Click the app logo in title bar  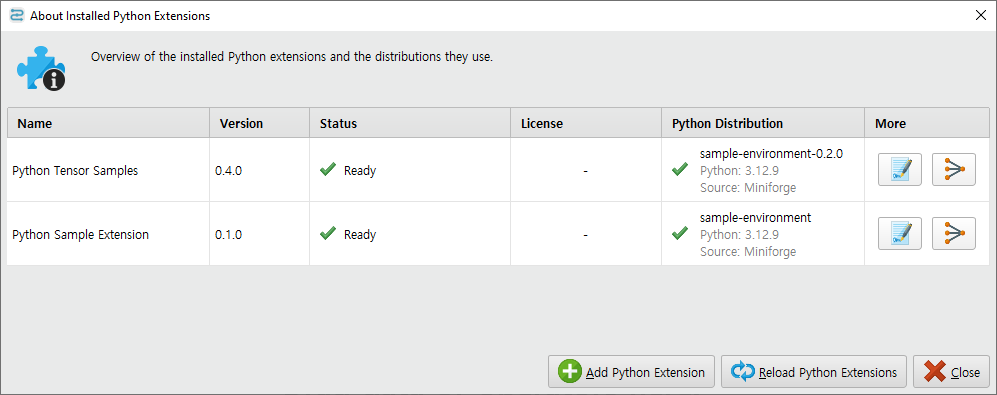pyautogui.click(x=17, y=15)
